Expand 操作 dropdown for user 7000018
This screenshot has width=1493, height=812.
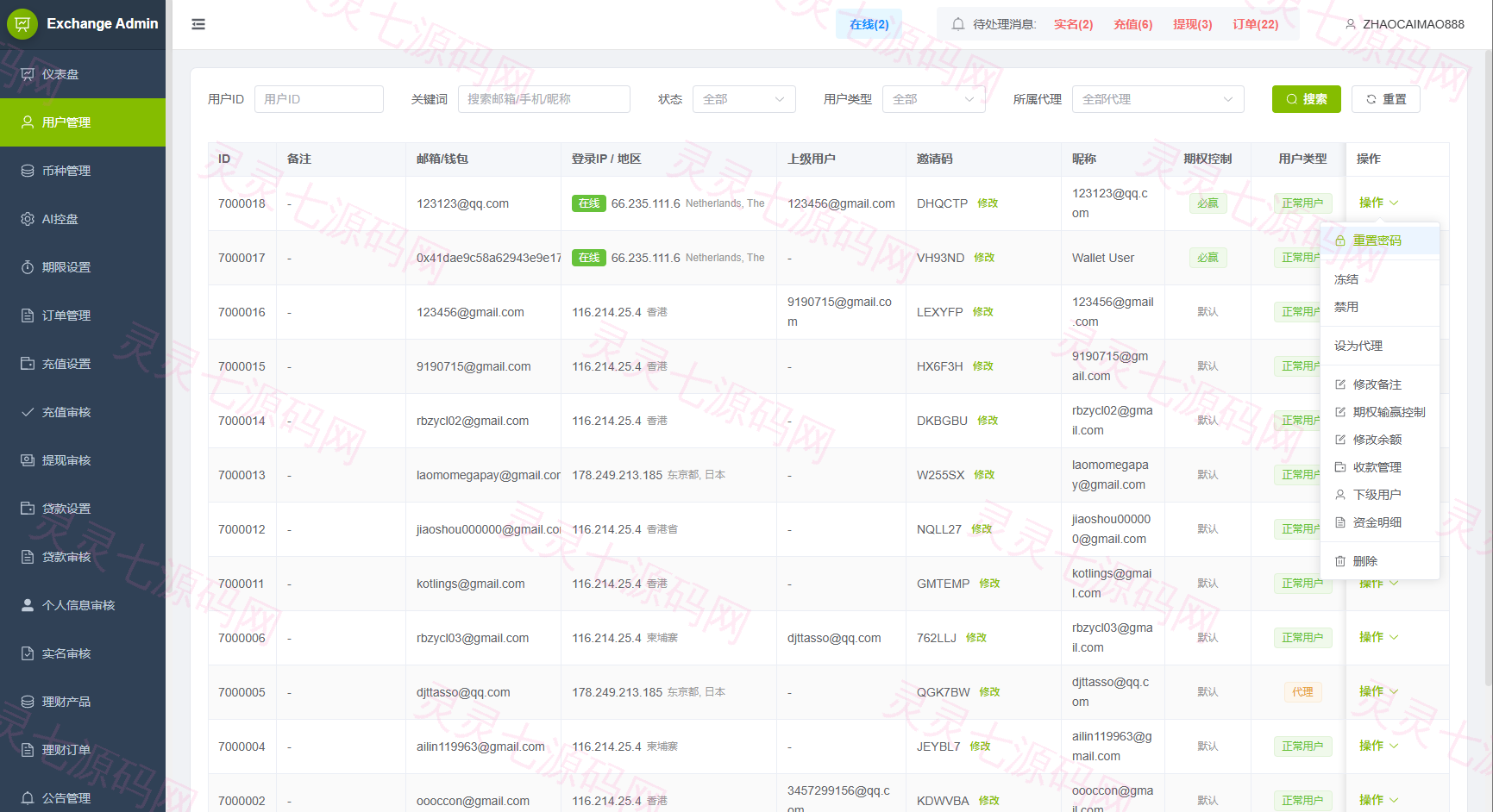click(x=1378, y=203)
